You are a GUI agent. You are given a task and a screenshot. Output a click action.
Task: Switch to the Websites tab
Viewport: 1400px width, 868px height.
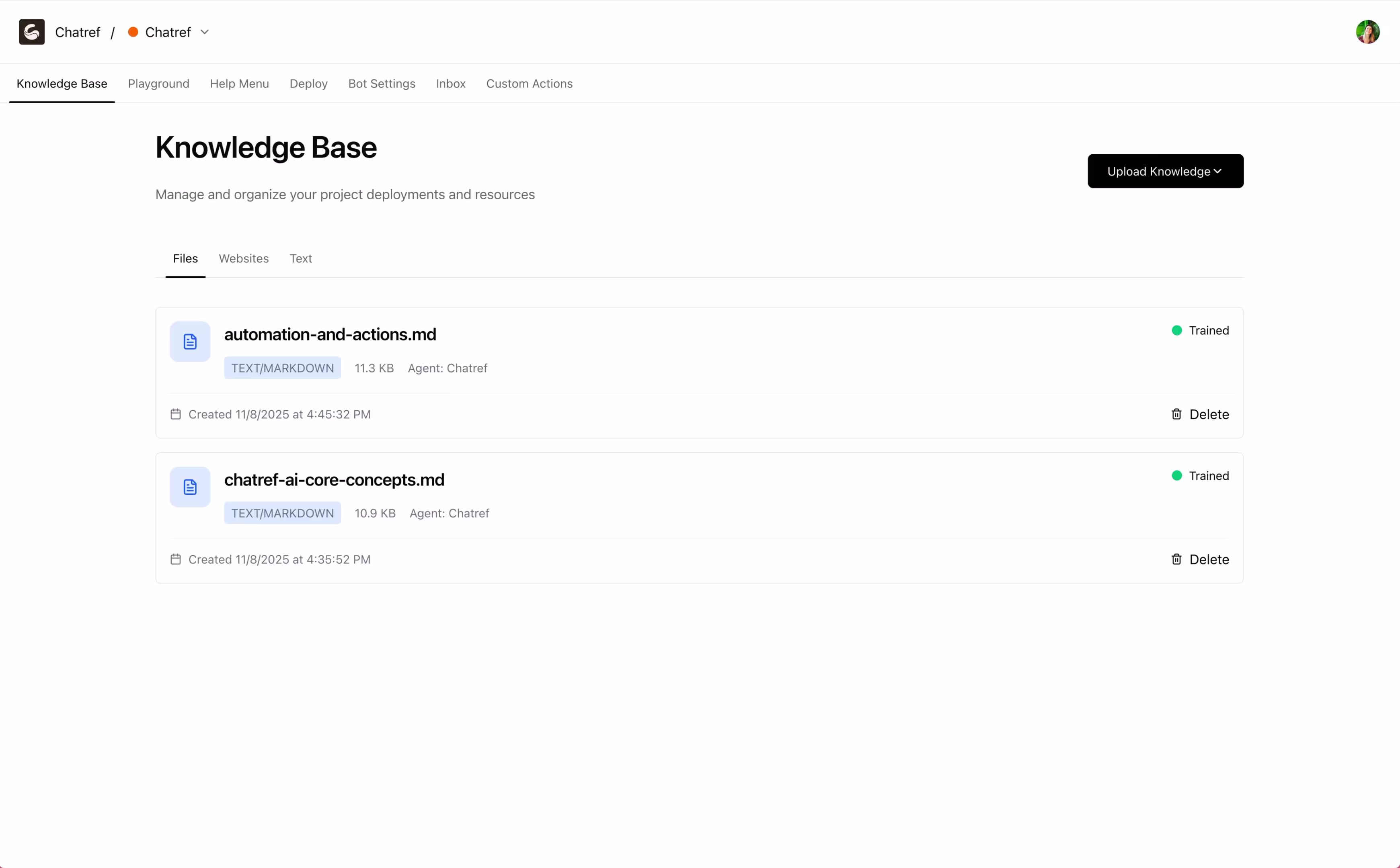[244, 258]
